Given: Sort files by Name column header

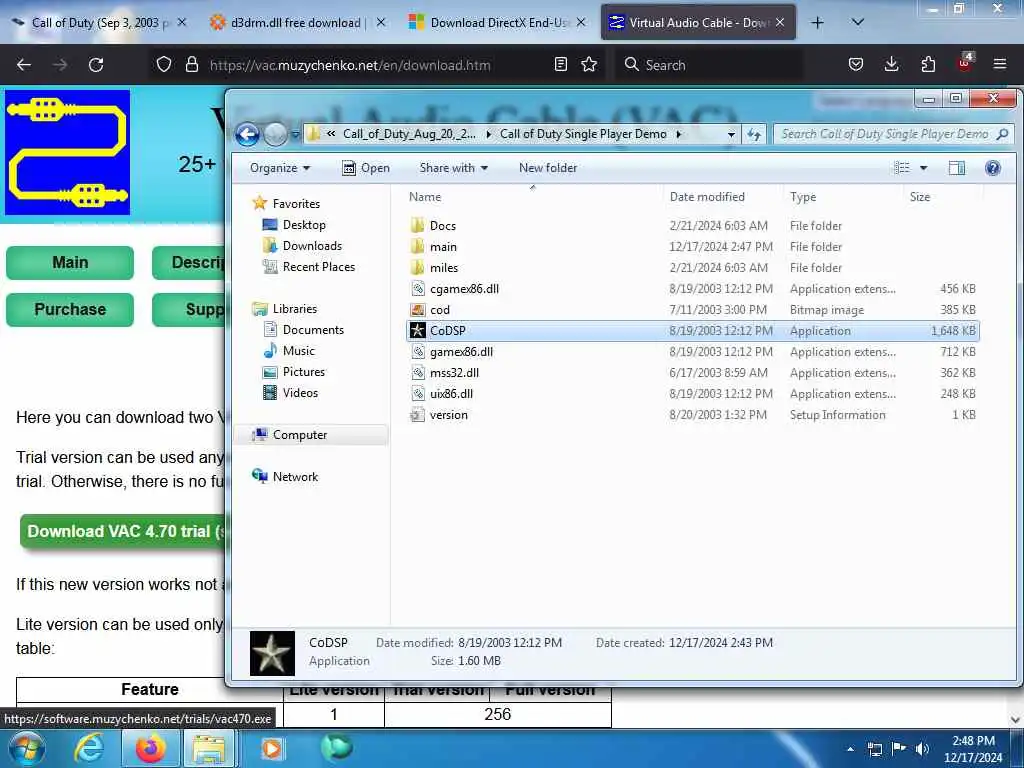Looking at the screenshot, I should 532,197.
